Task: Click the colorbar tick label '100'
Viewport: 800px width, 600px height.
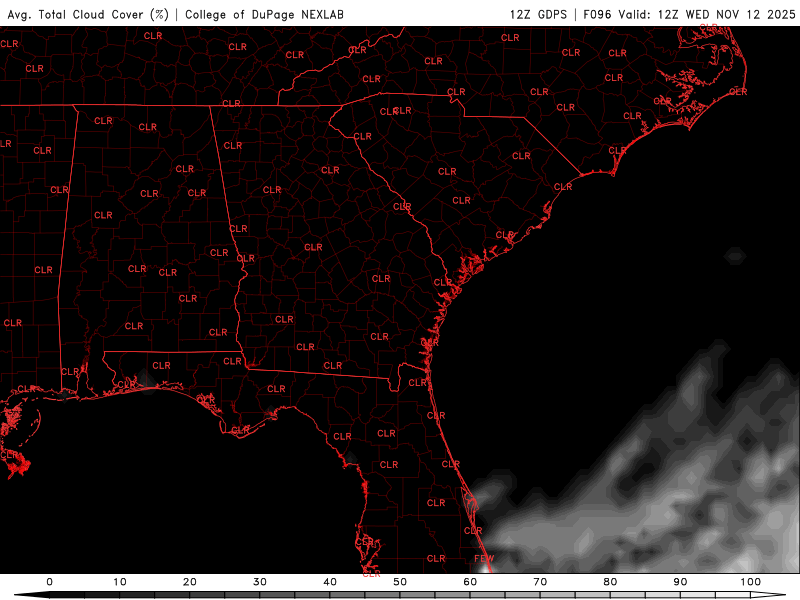Action: (x=751, y=582)
